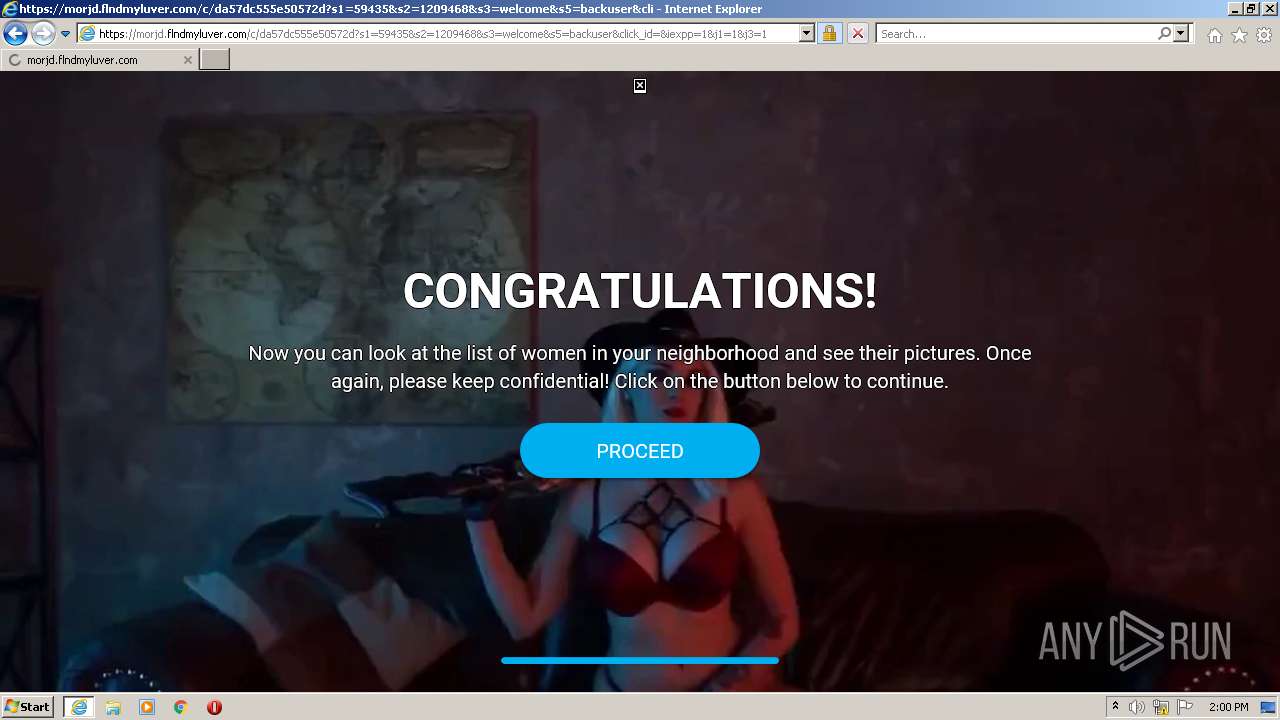
Task: Click the PROCEED button
Action: (x=640, y=451)
